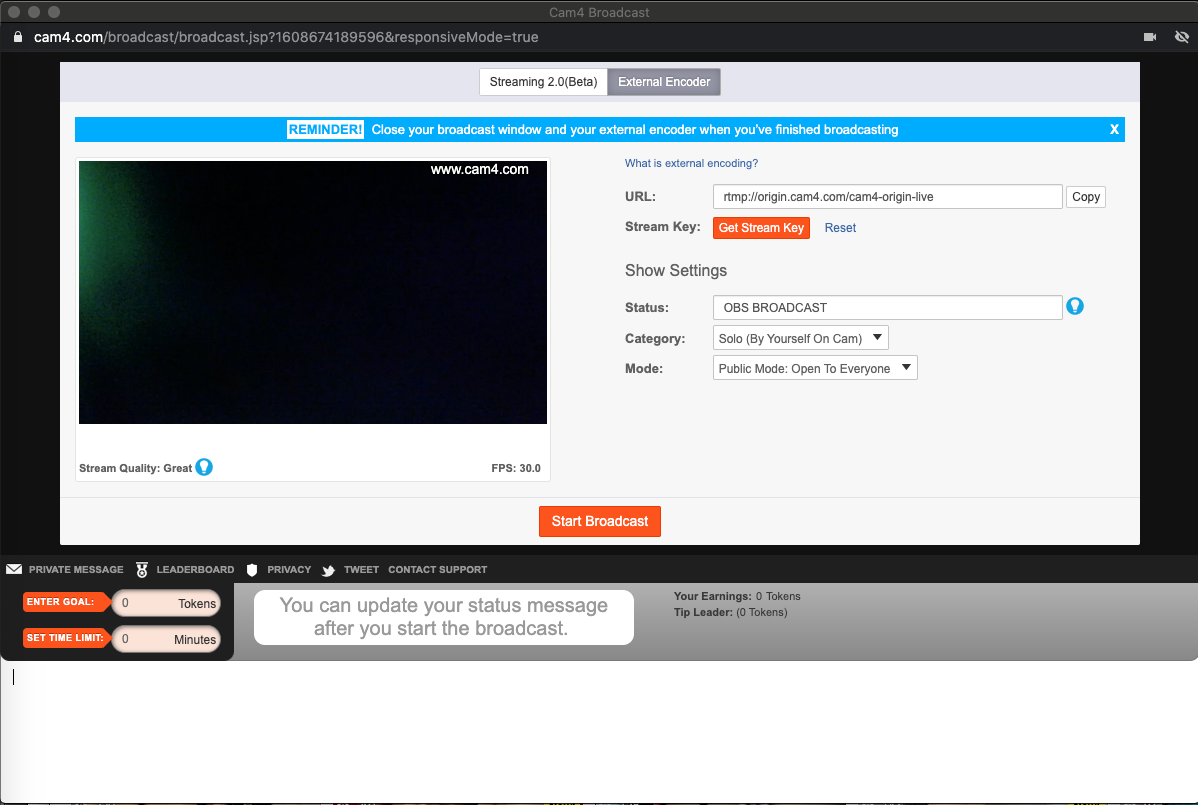Screen dimensions: 1198x805
Task: Click the Status text input field
Action: (887, 307)
